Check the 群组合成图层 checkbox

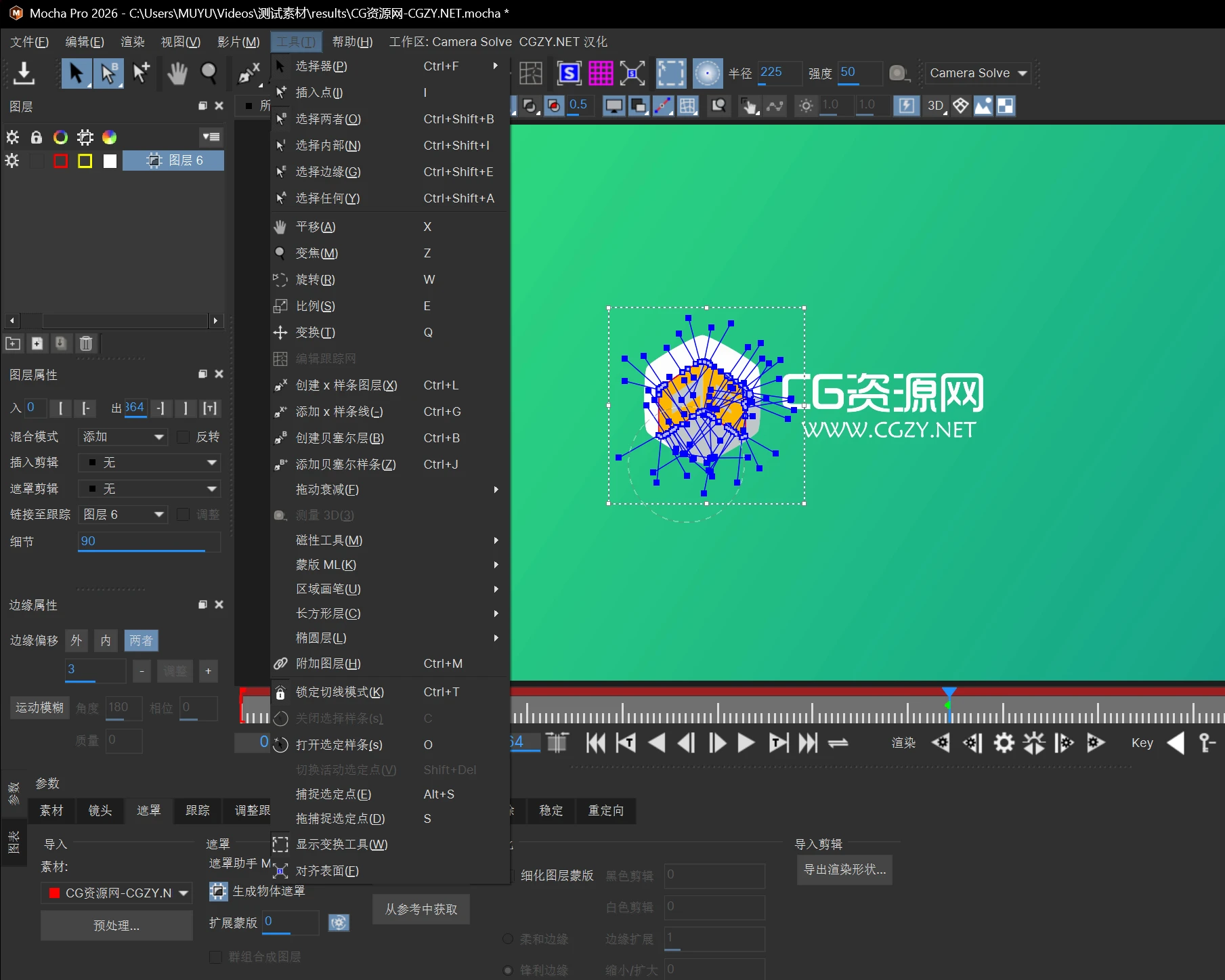coord(215,957)
